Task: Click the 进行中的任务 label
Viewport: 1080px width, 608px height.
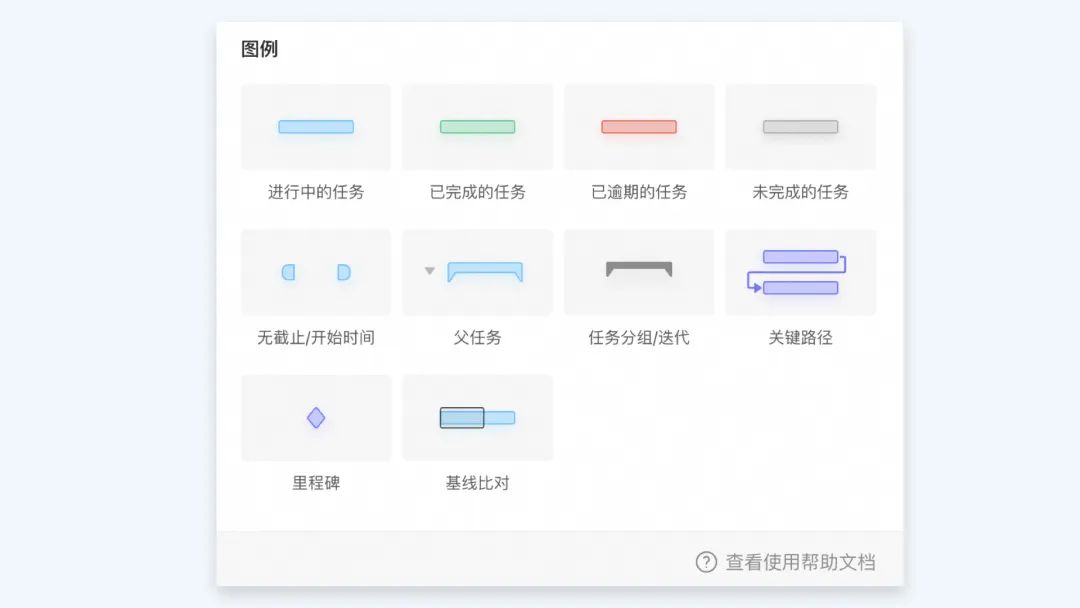Action: pyautogui.click(x=316, y=192)
